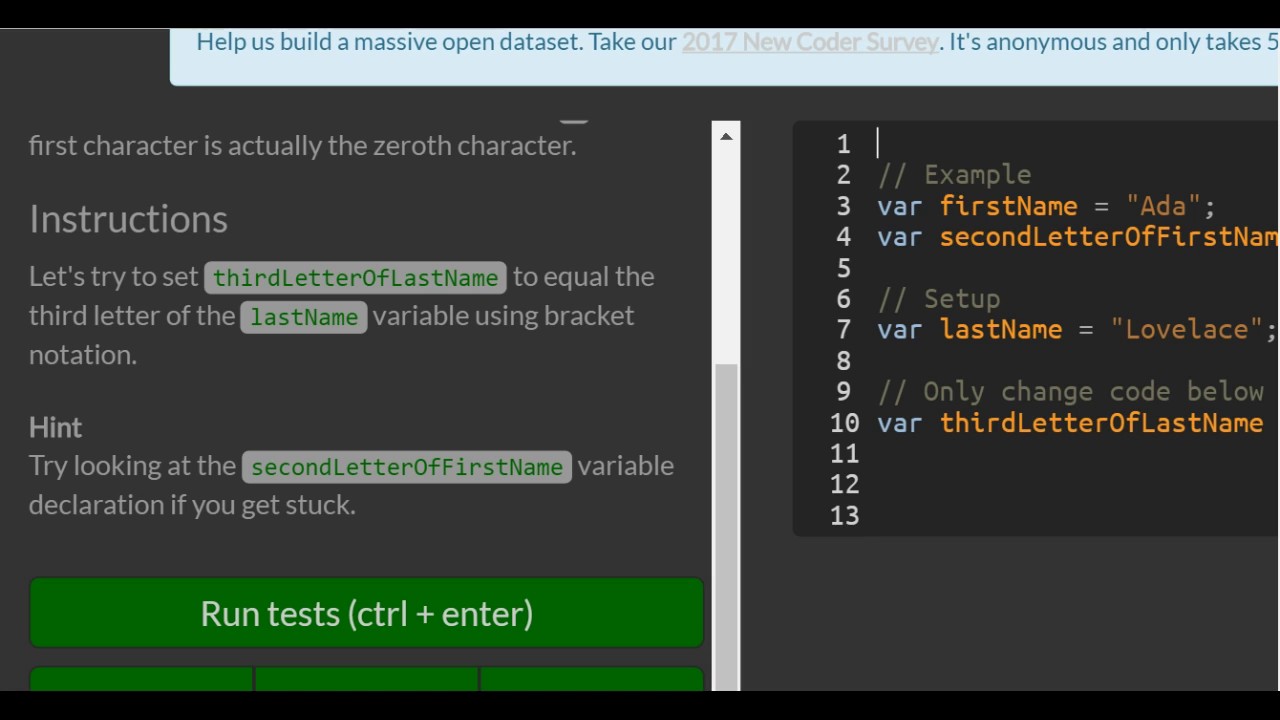Viewport: 1280px width, 720px height.
Task: Click the scroll up arrow of instructions panel
Action: click(x=727, y=136)
